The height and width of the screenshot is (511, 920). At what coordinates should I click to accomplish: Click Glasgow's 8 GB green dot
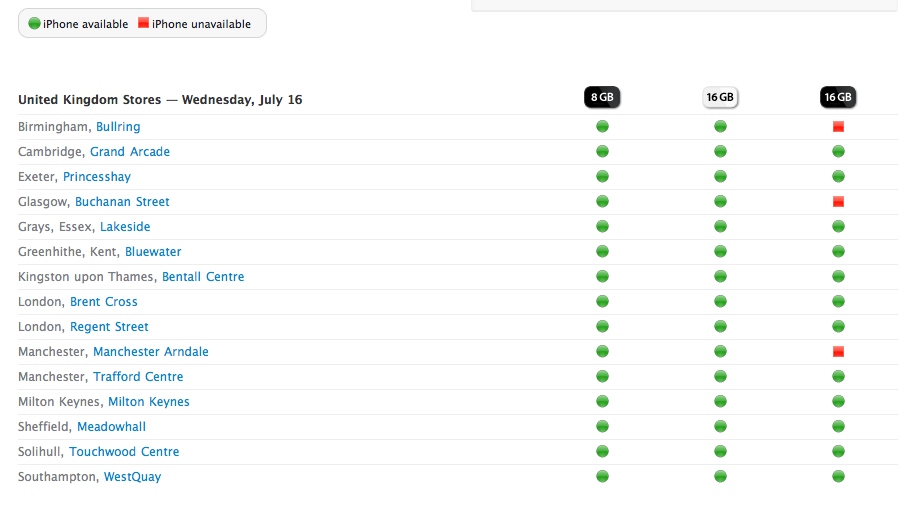[x=603, y=201]
